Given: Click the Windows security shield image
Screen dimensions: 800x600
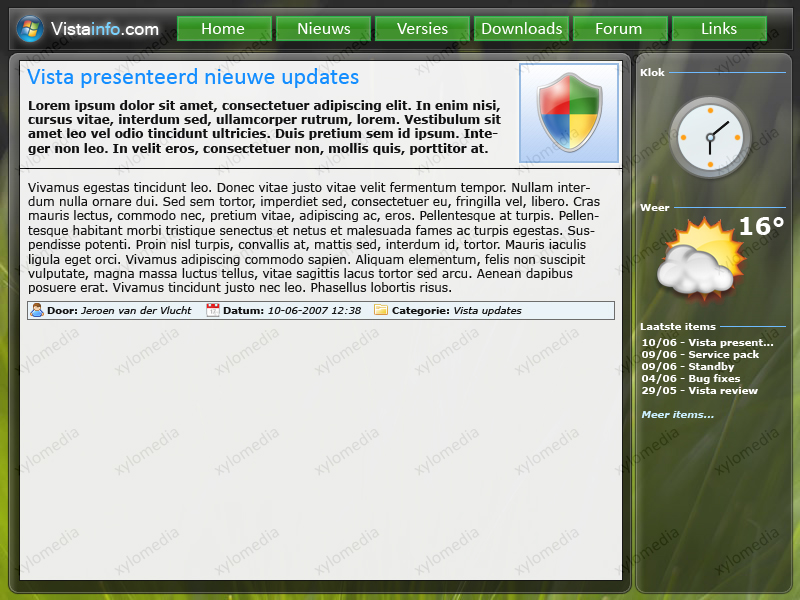Looking at the screenshot, I should (569, 113).
